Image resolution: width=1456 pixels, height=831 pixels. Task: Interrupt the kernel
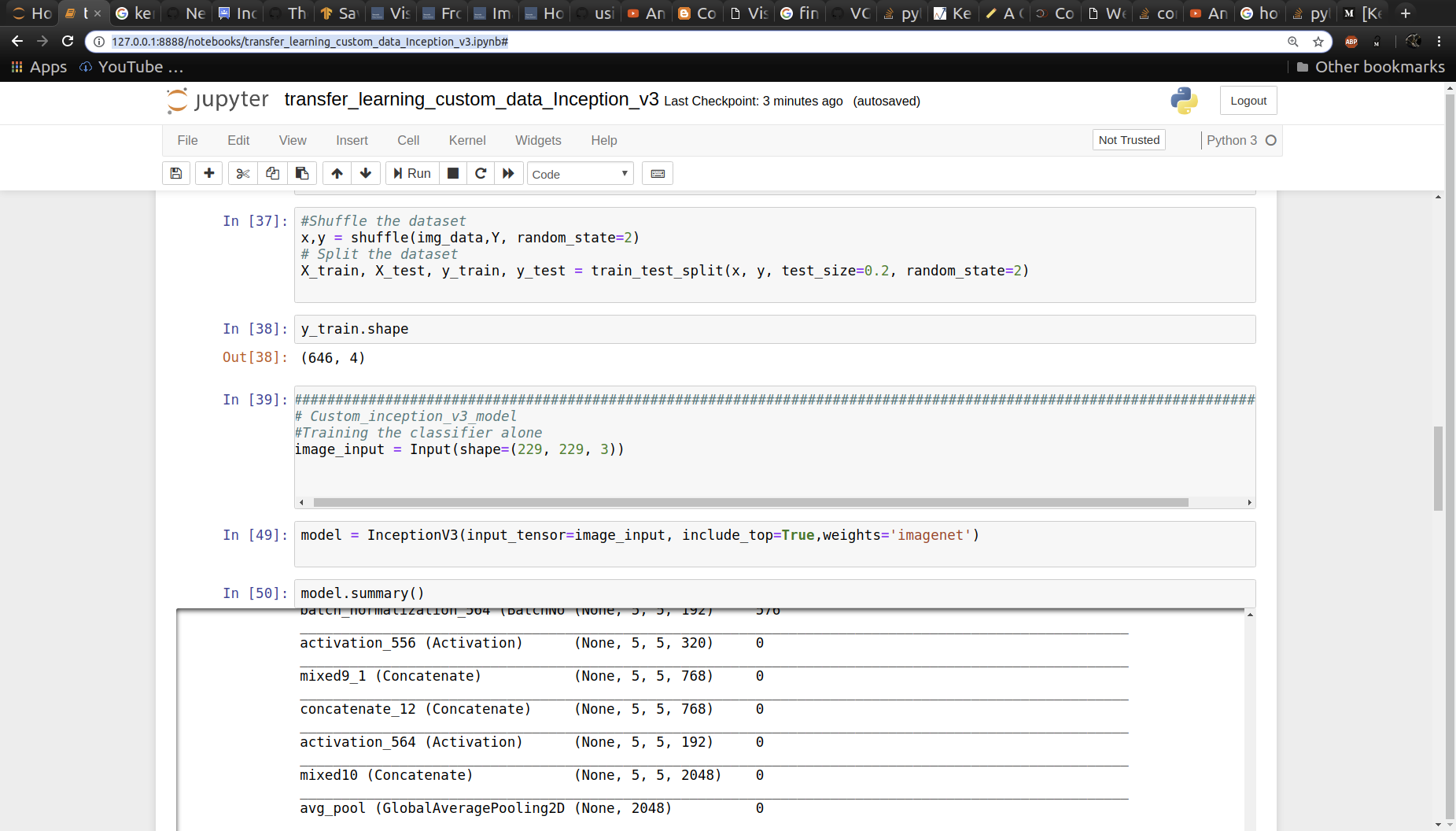click(452, 173)
